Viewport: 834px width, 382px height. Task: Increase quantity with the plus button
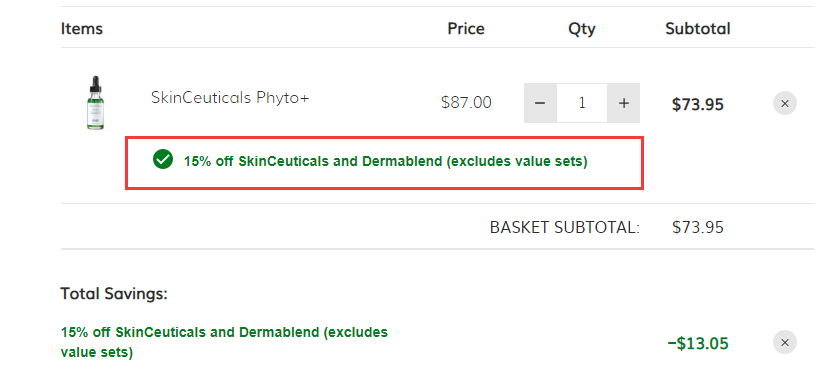point(623,103)
